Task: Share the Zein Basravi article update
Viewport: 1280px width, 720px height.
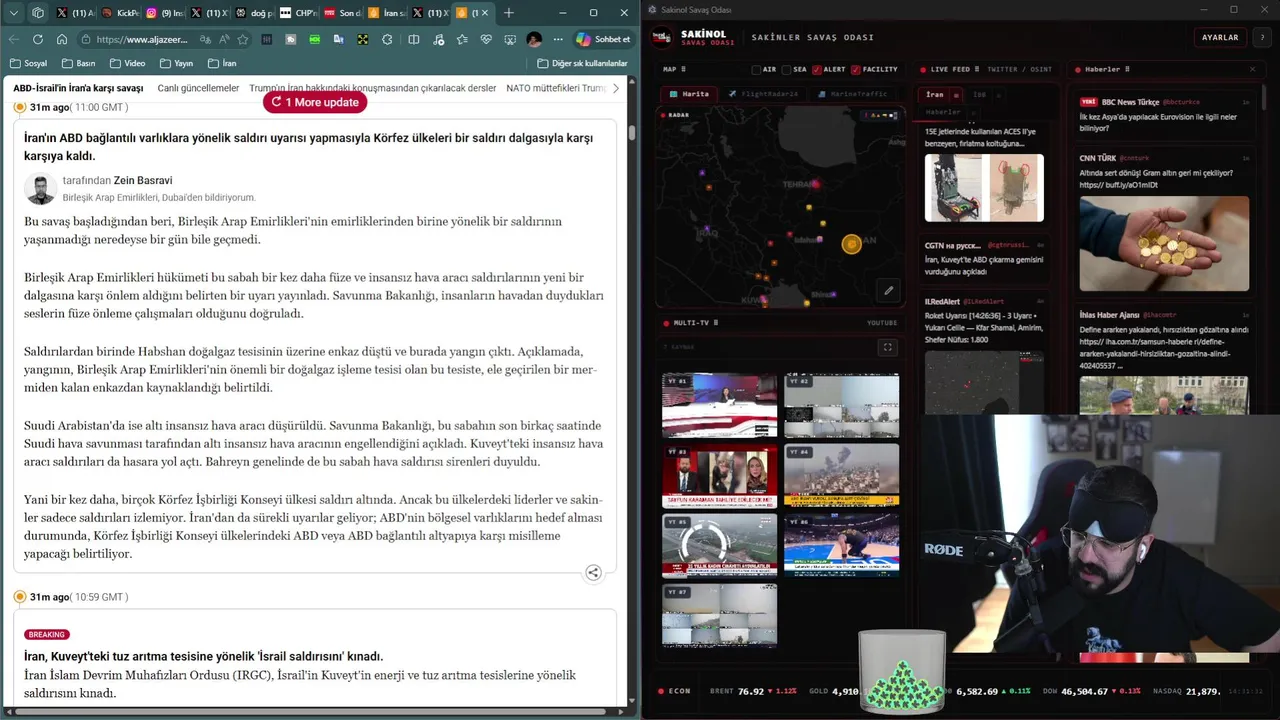Action: (593, 572)
